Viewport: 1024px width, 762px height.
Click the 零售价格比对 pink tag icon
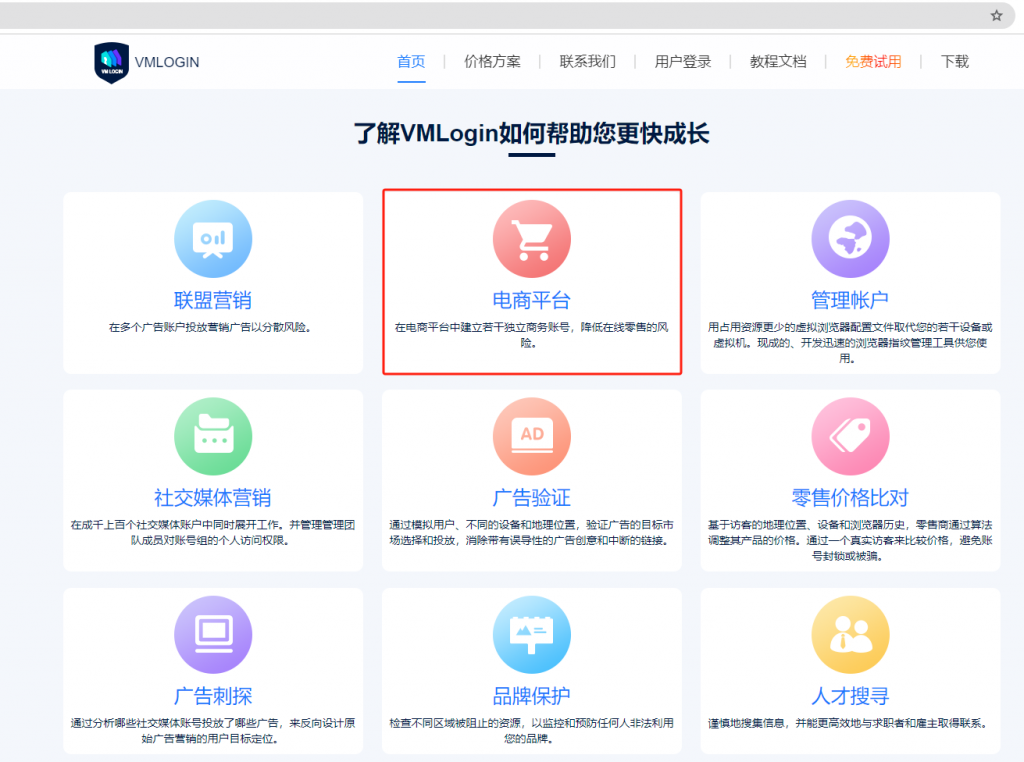point(850,436)
